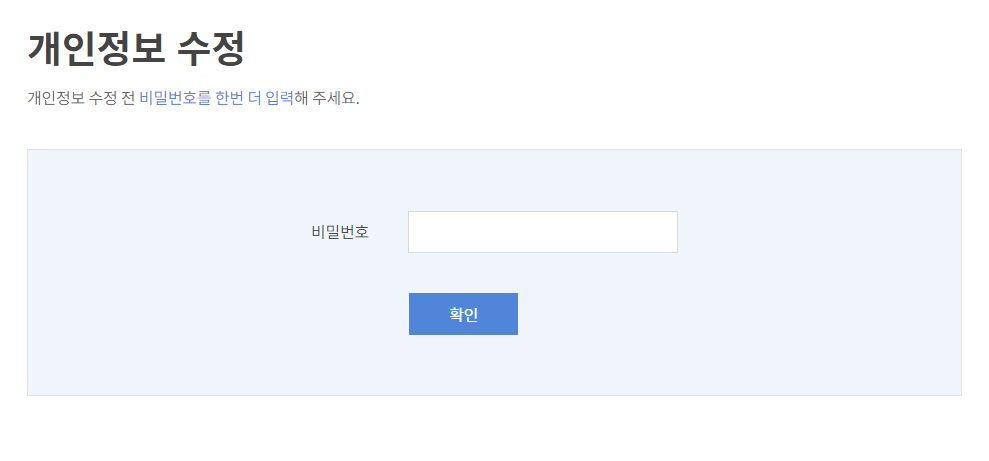The height and width of the screenshot is (461, 989).
Task: Focus the empty white password box
Action: coord(542,232)
